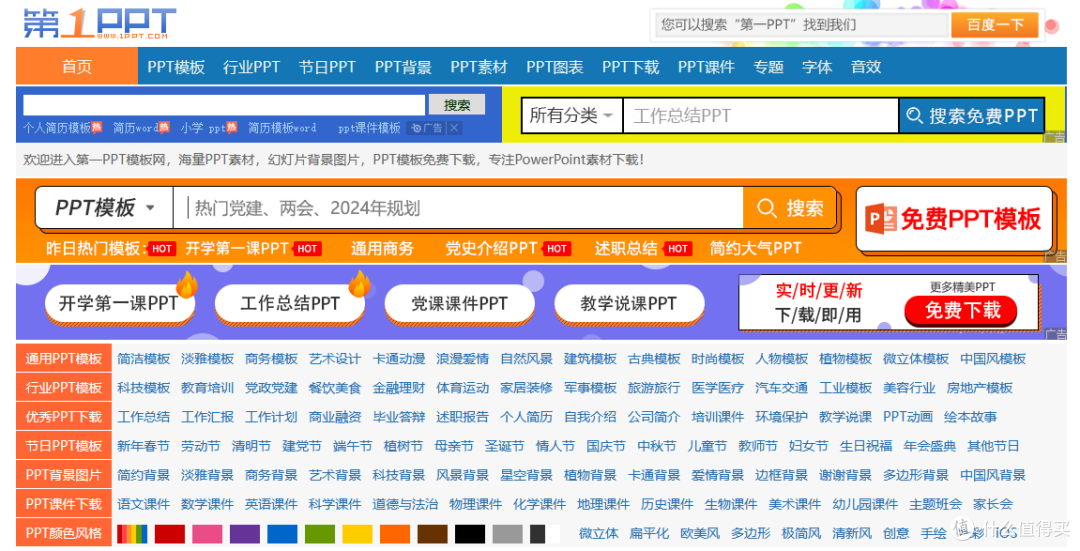Click the 党课课件PPT pill button
1080x551 pixels.
(x=459, y=303)
